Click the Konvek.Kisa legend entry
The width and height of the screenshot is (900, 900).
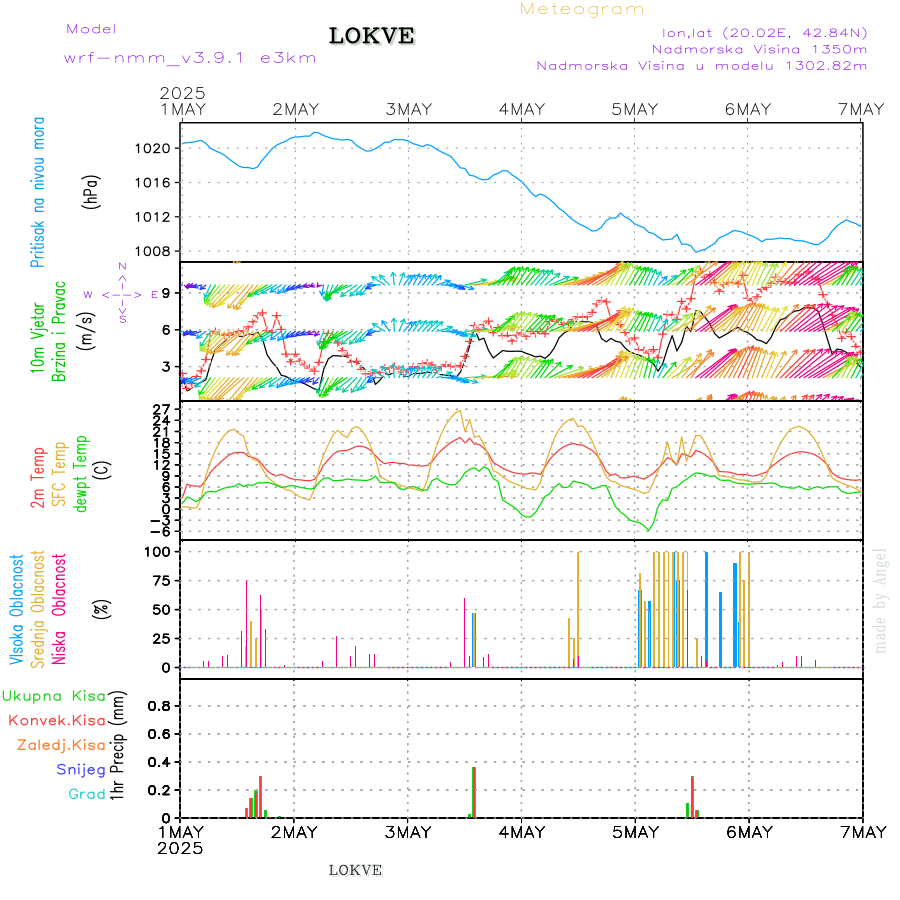[57, 720]
